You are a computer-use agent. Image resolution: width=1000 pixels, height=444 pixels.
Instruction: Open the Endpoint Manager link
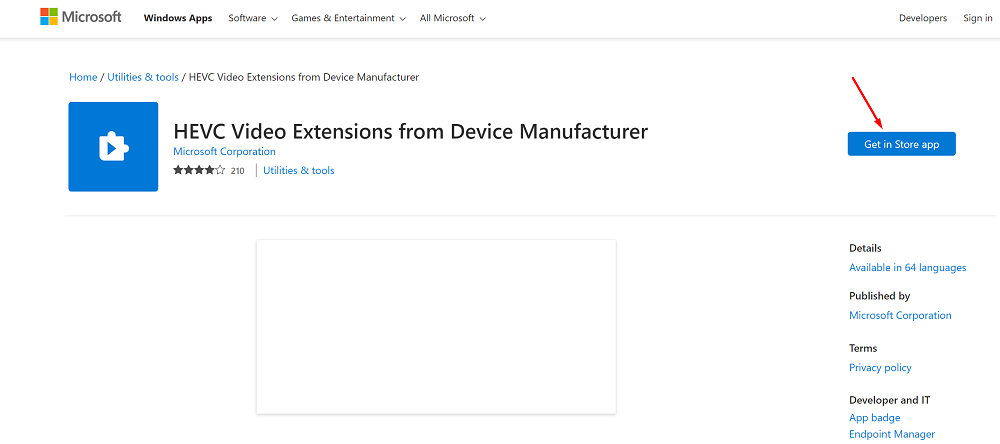(x=891, y=434)
